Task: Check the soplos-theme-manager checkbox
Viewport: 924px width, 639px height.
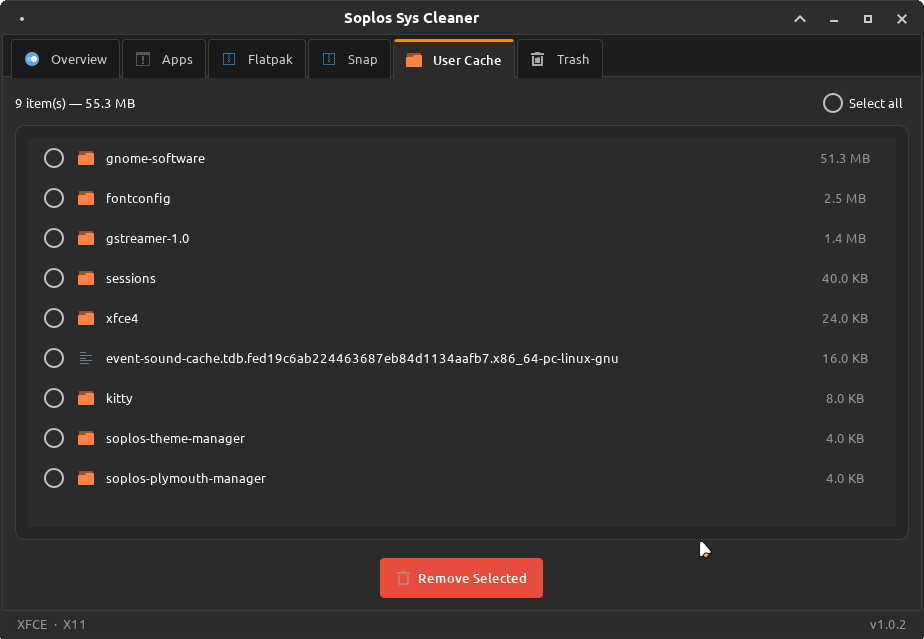Action: 54,439
